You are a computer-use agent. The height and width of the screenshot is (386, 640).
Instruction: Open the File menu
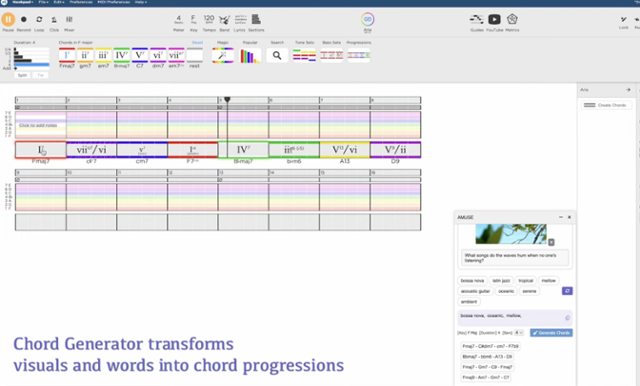[x=43, y=2]
